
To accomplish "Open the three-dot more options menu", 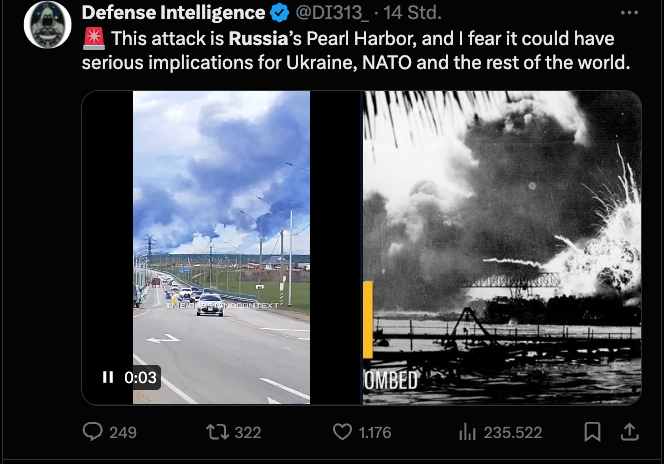I will [629, 14].
